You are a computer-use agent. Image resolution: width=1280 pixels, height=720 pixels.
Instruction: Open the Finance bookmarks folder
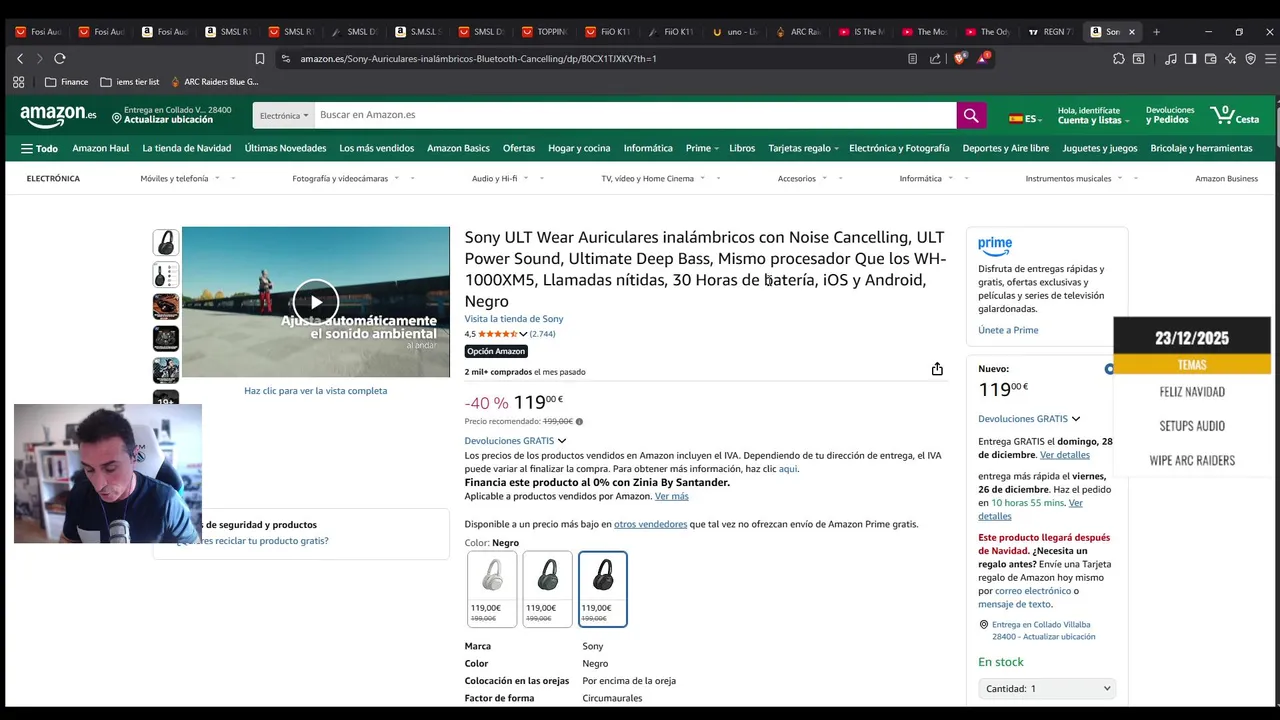pyautogui.click(x=67, y=82)
